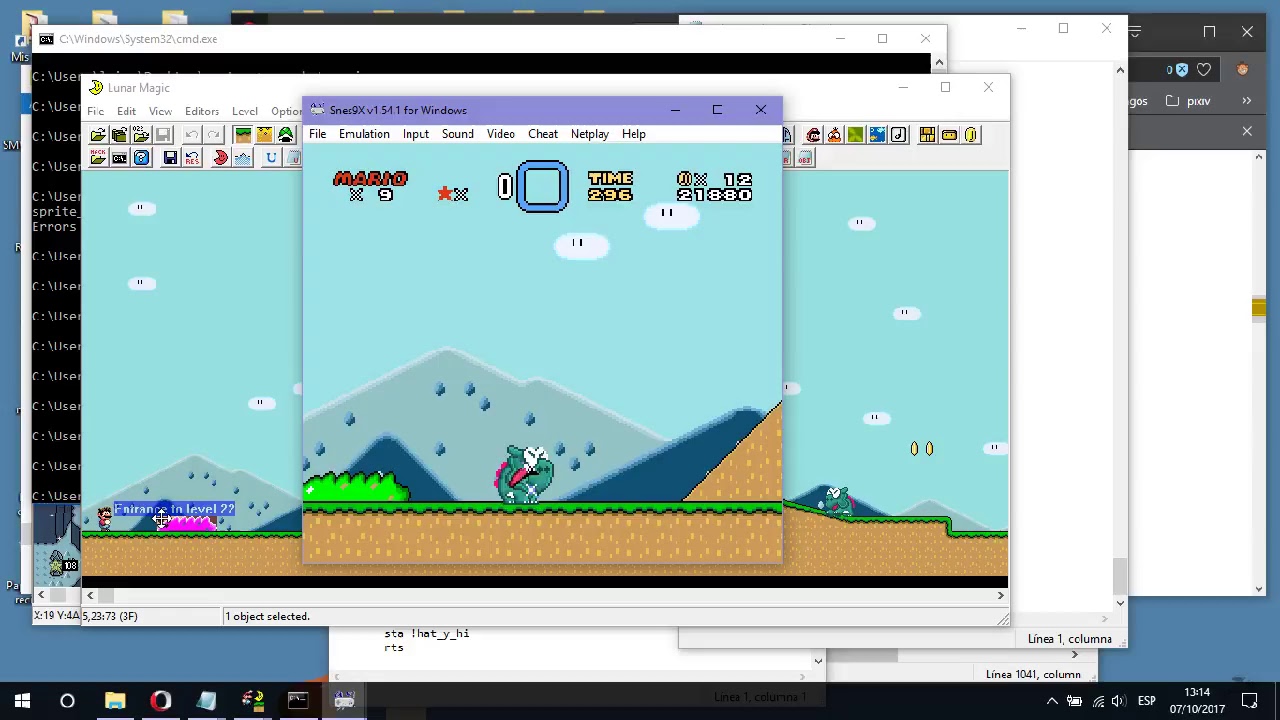Click the coins in the Lunar Magic level
Viewport: 1280px width, 720px height.
tap(921, 449)
